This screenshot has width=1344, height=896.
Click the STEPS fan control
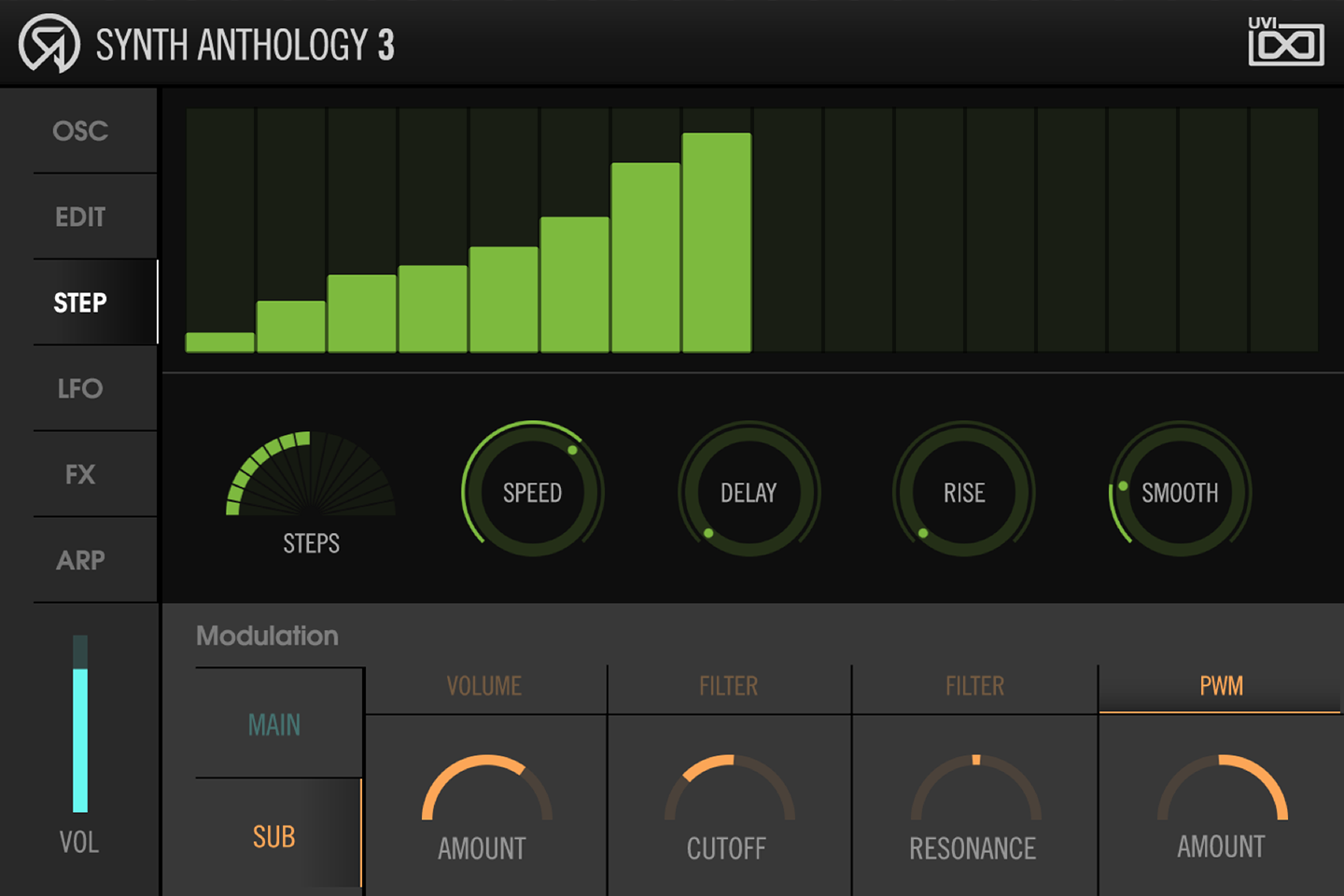(x=311, y=485)
